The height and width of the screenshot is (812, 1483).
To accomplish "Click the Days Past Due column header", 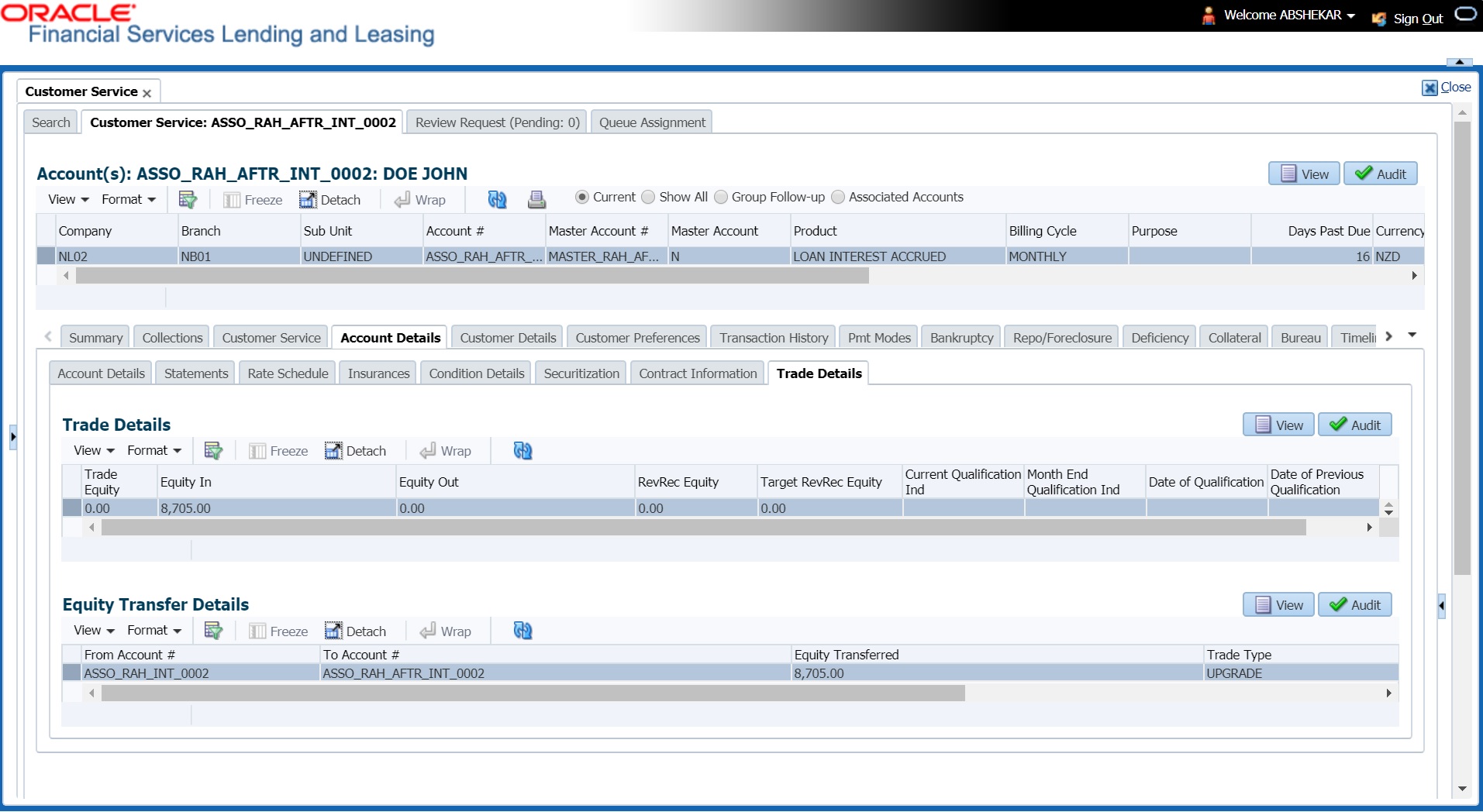I will click(x=1312, y=231).
